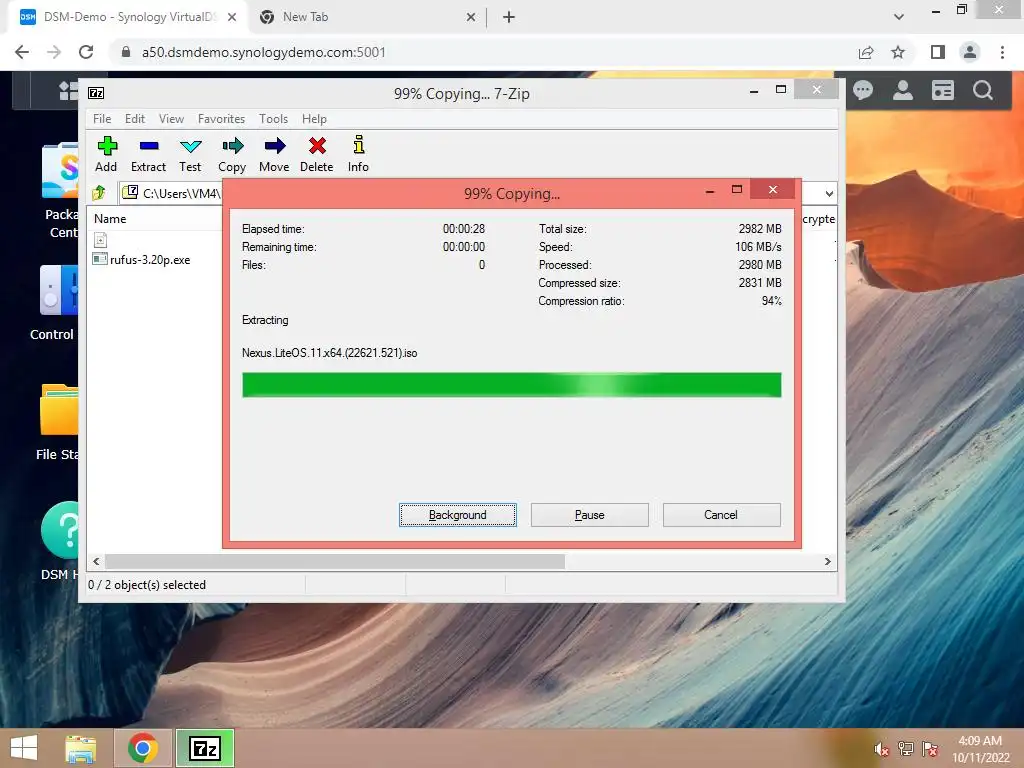Click the taskbar clock 4:09 AM

point(980,741)
